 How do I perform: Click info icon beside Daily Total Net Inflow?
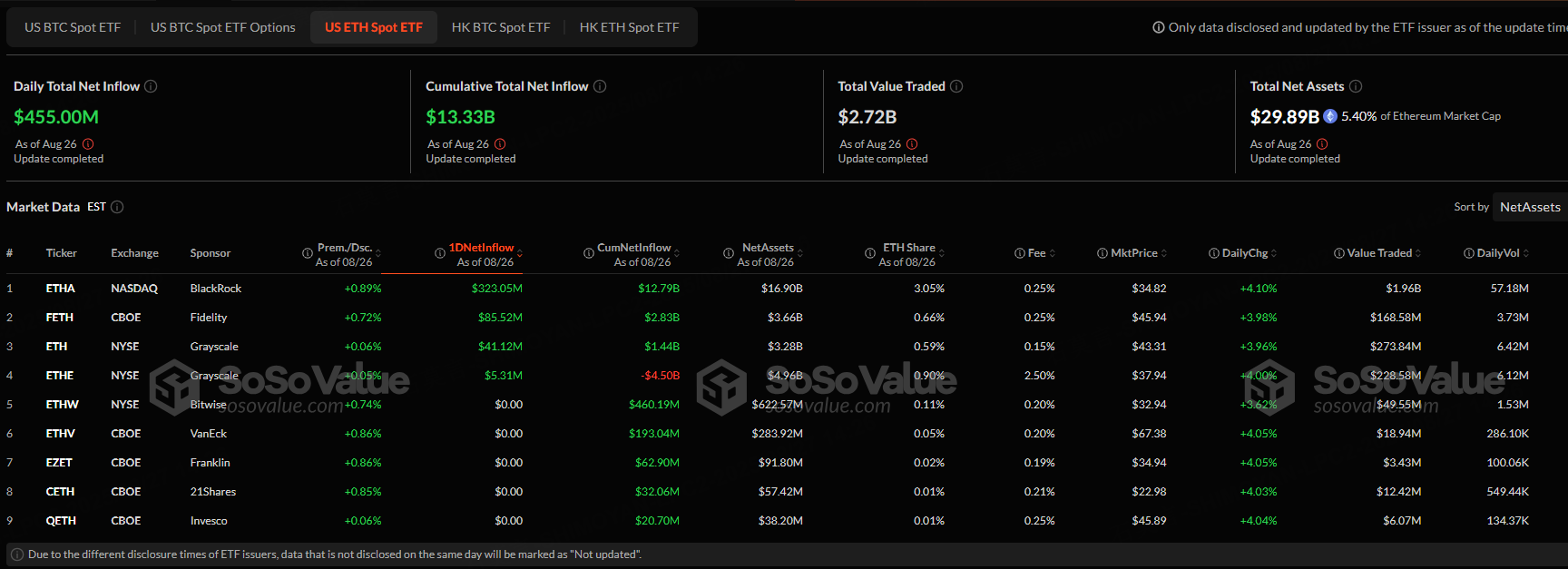pyautogui.click(x=151, y=86)
